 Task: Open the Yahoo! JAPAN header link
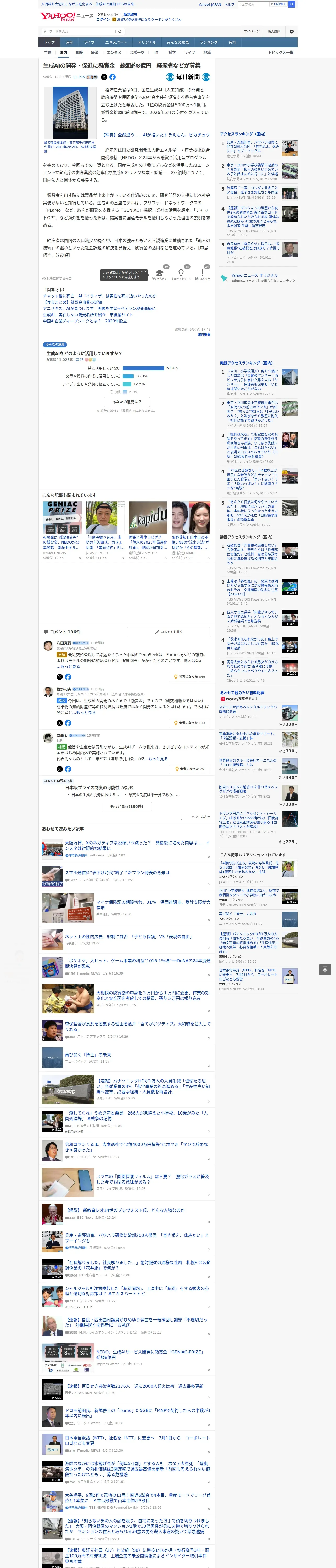coord(210,4)
